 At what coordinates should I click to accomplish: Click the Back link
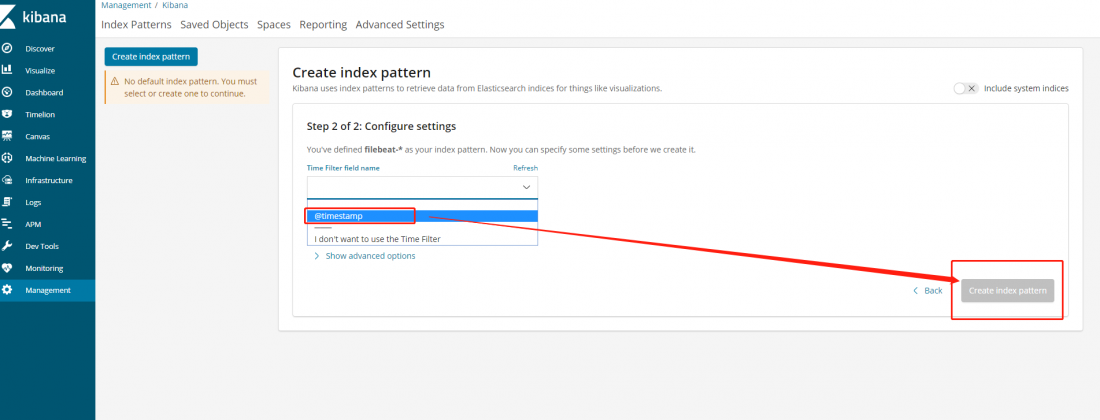point(927,290)
